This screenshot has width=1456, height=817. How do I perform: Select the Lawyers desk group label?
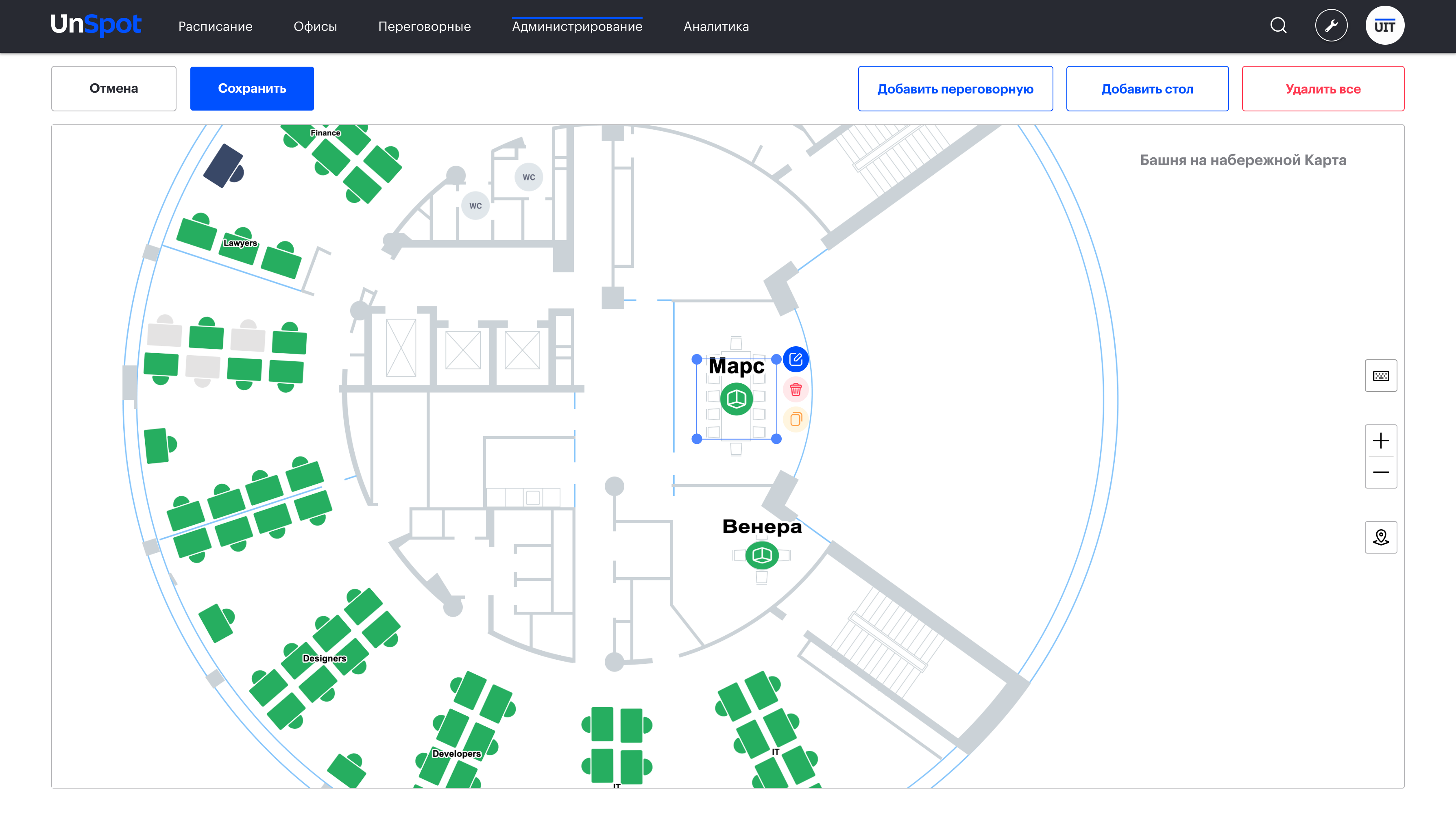(x=240, y=243)
